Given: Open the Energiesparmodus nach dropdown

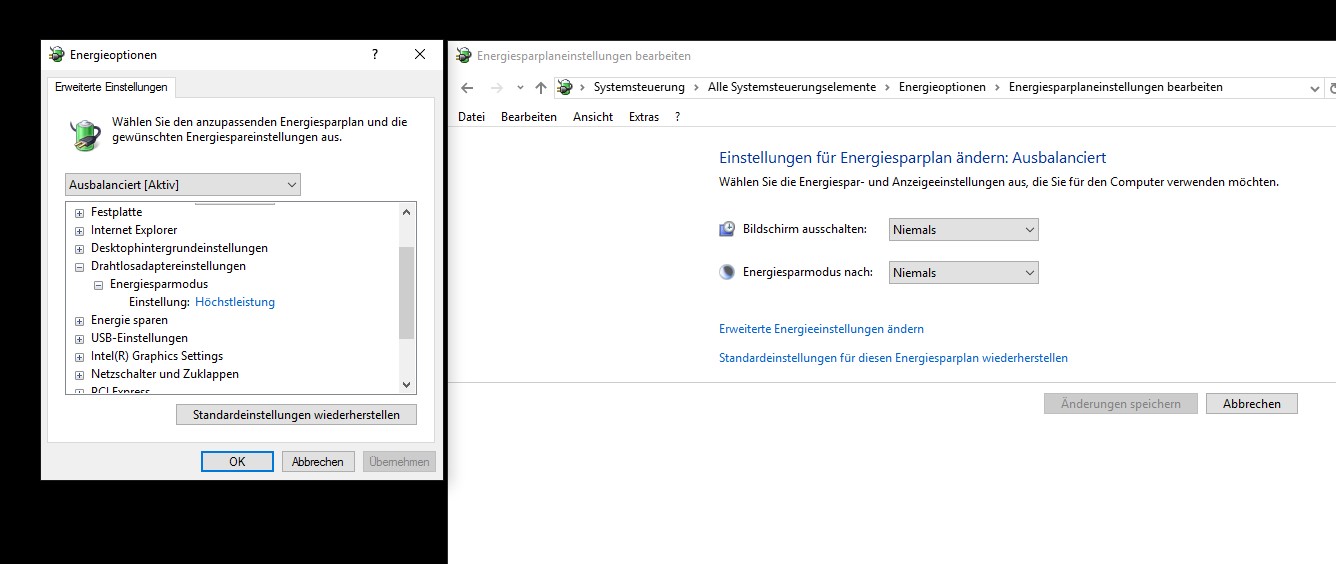Looking at the screenshot, I should [x=964, y=272].
